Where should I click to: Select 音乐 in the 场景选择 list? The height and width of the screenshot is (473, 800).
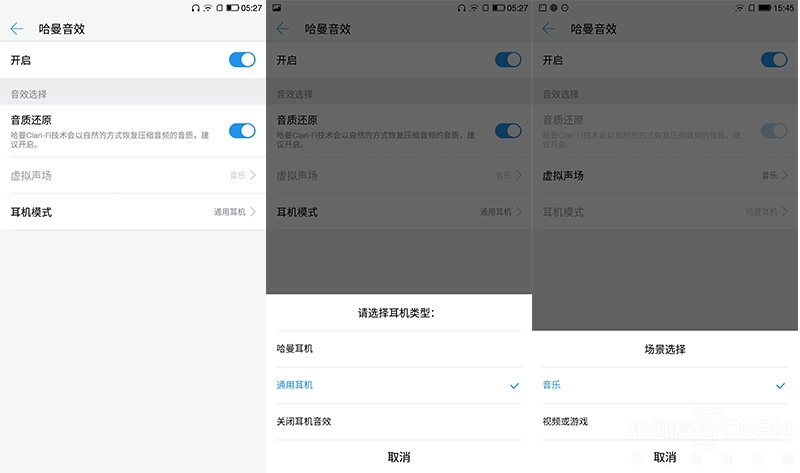coord(665,385)
